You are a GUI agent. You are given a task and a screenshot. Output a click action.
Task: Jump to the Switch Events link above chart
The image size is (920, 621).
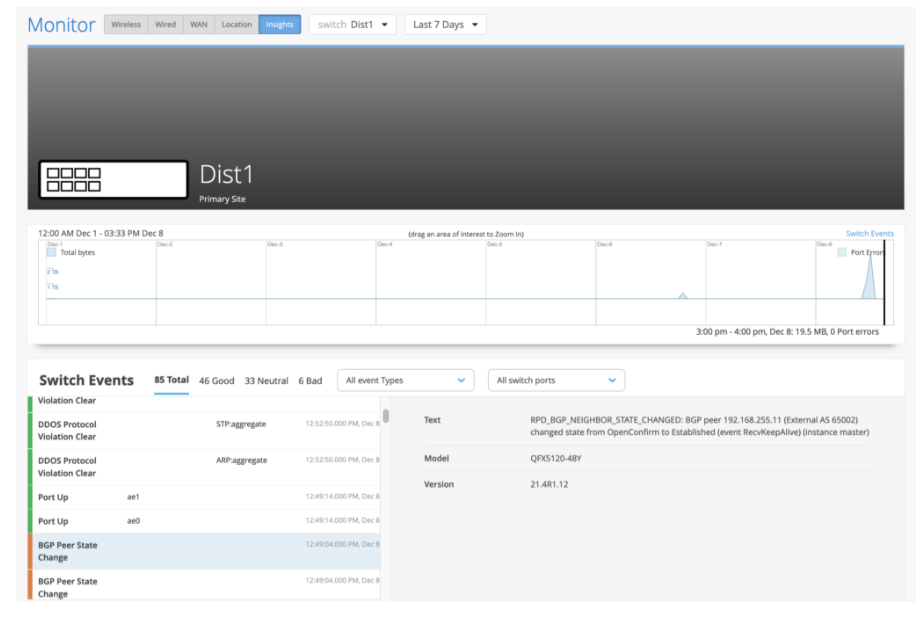pos(869,233)
